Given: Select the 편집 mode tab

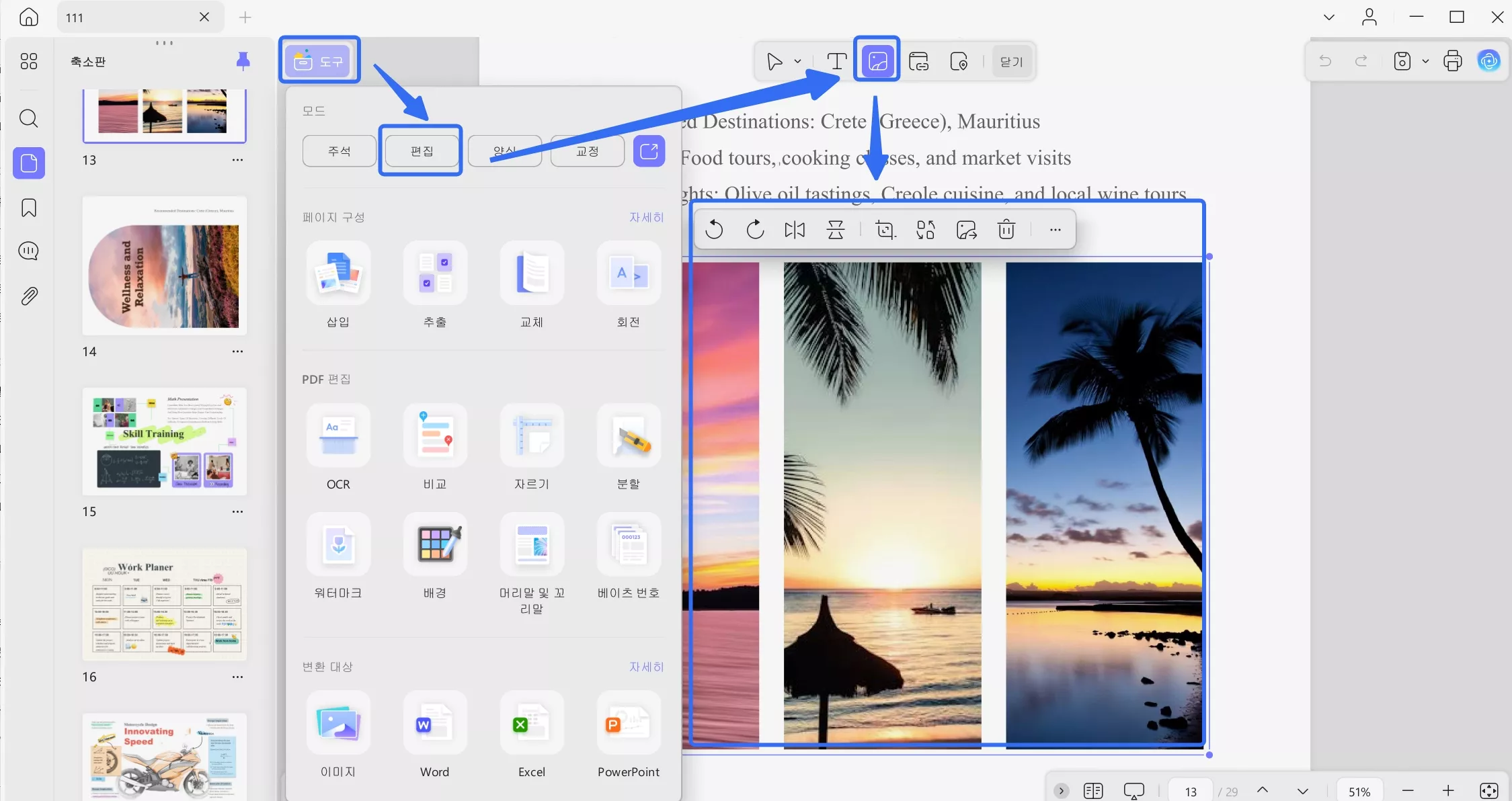Looking at the screenshot, I should pyautogui.click(x=422, y=151).
